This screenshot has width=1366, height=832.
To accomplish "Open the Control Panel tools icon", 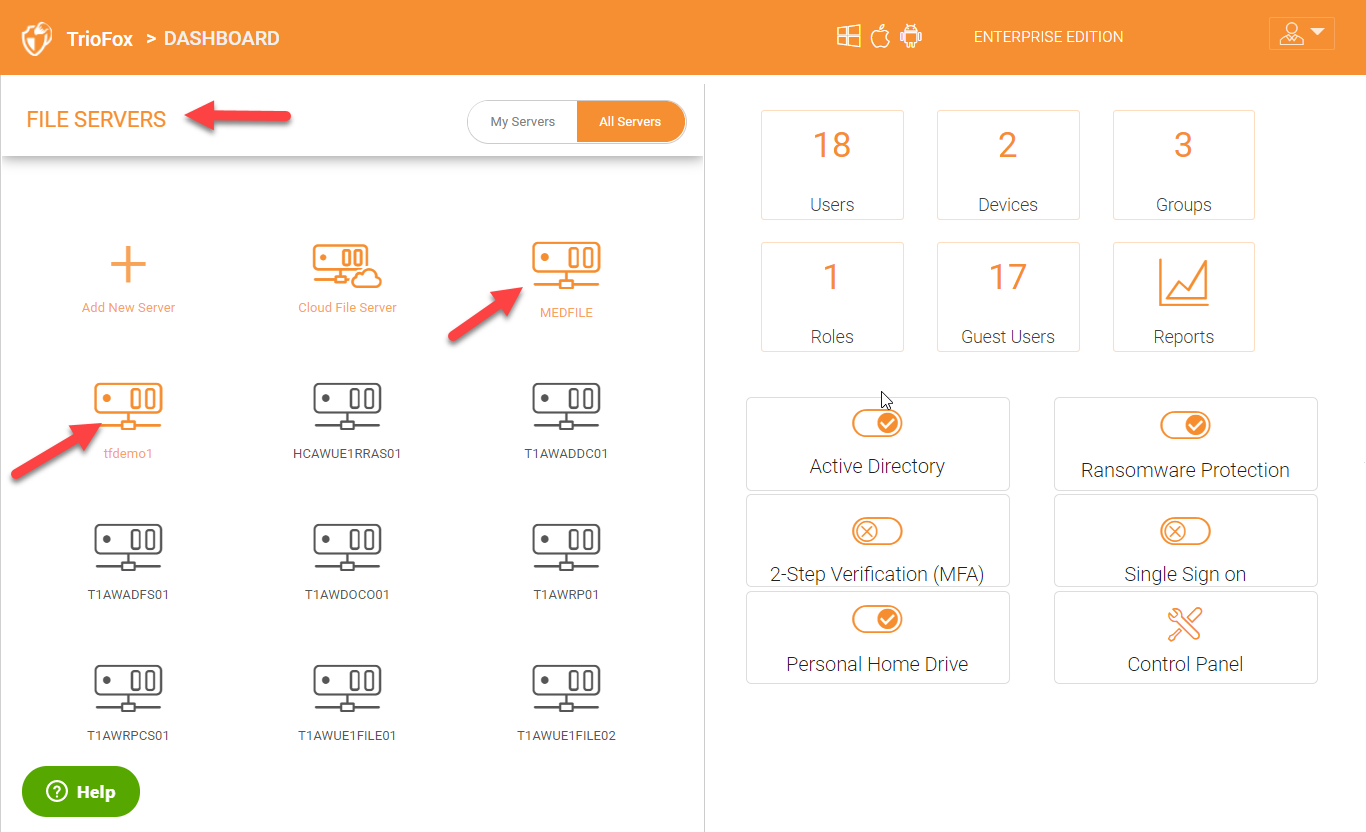I will 1185,624.
